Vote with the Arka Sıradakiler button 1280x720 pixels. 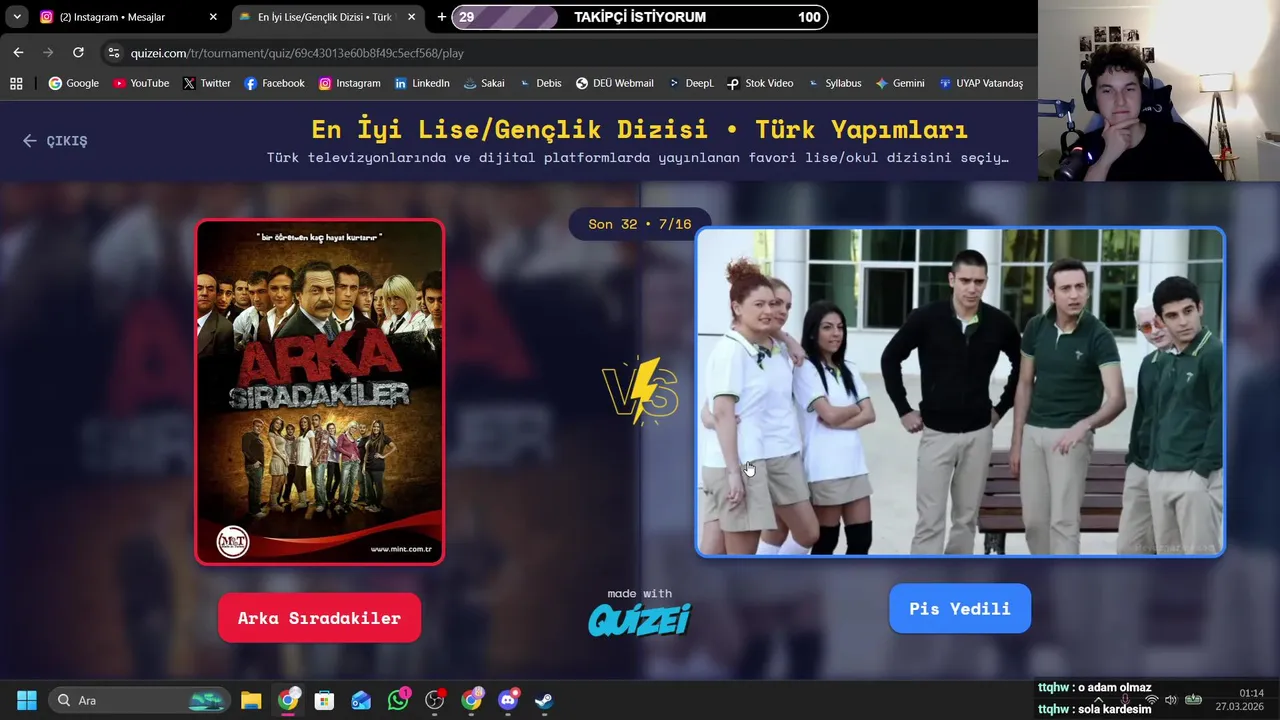319,618
